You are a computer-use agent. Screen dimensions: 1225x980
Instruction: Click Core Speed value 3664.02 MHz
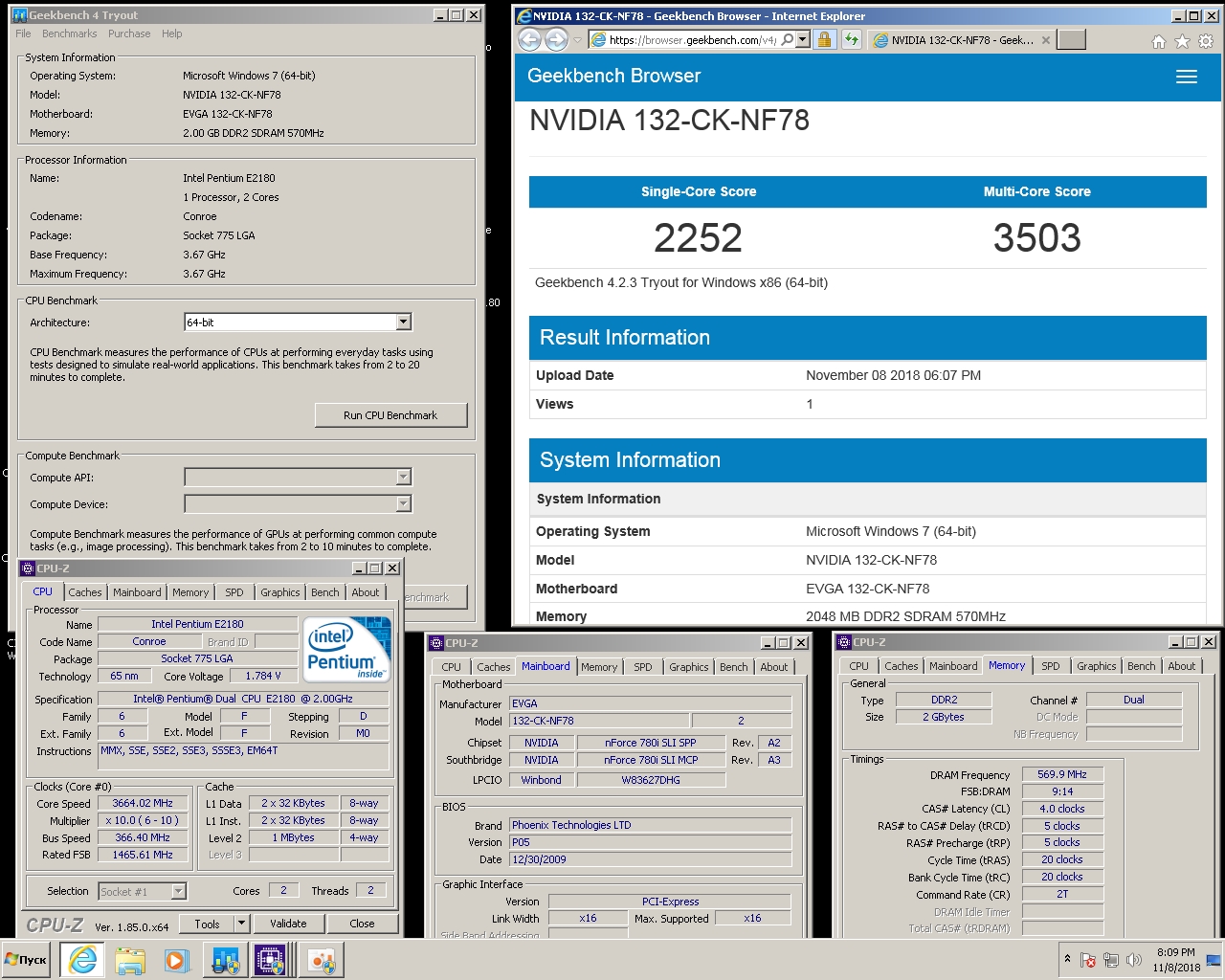coord(143,803)
